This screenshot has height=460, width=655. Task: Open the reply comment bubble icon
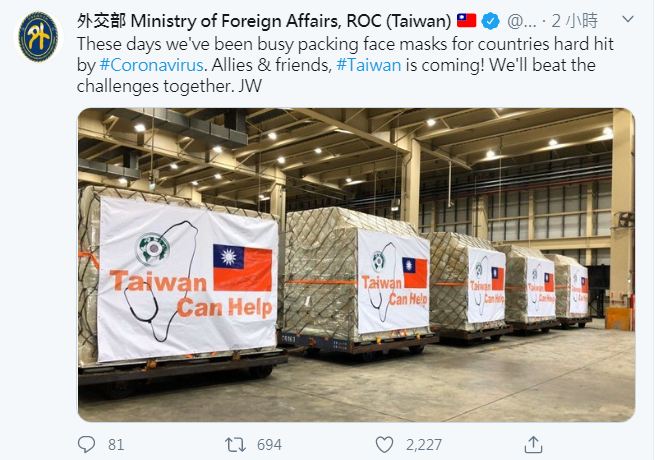point(86,444)
